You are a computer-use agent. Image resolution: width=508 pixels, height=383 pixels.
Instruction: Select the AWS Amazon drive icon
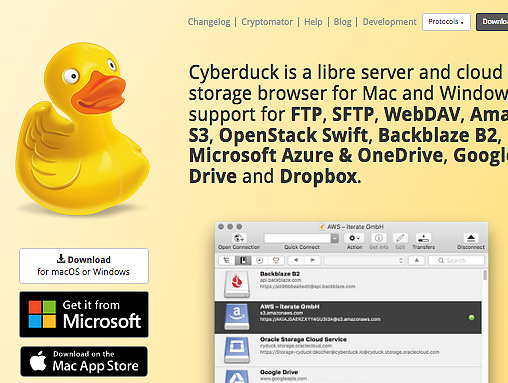tap(237, 316)
